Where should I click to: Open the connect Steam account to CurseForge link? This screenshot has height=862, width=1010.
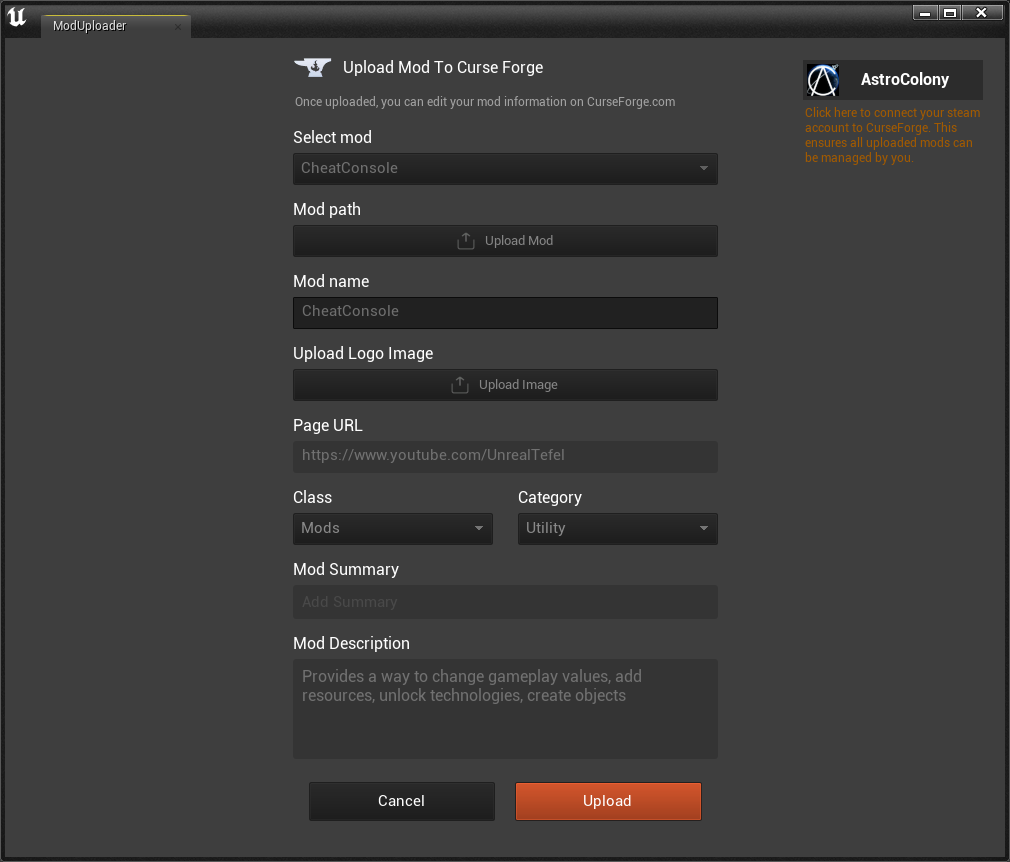(892, 135)
